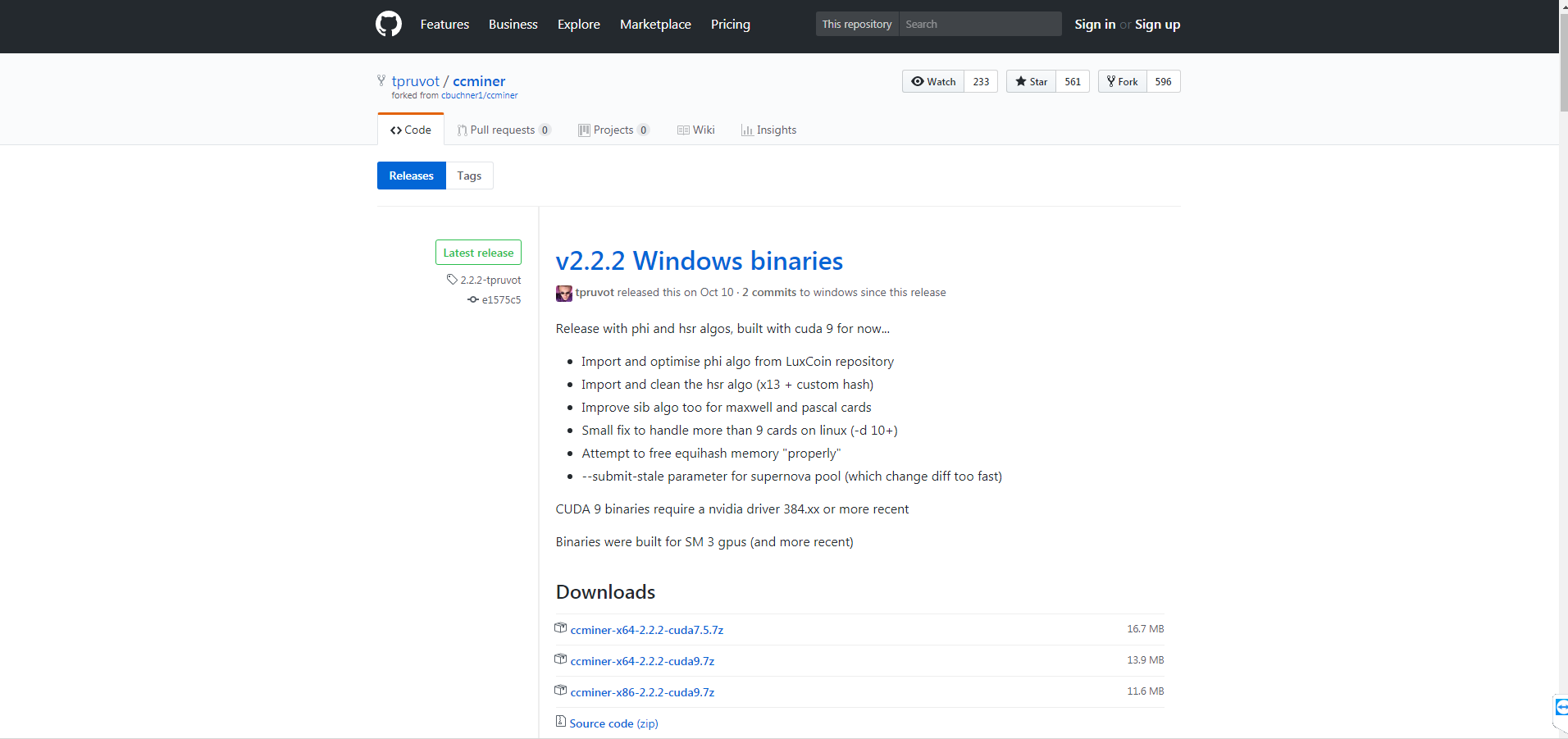Click the page vertical scrollbar thumb
1568x739 pixels.
point(1563,62)
